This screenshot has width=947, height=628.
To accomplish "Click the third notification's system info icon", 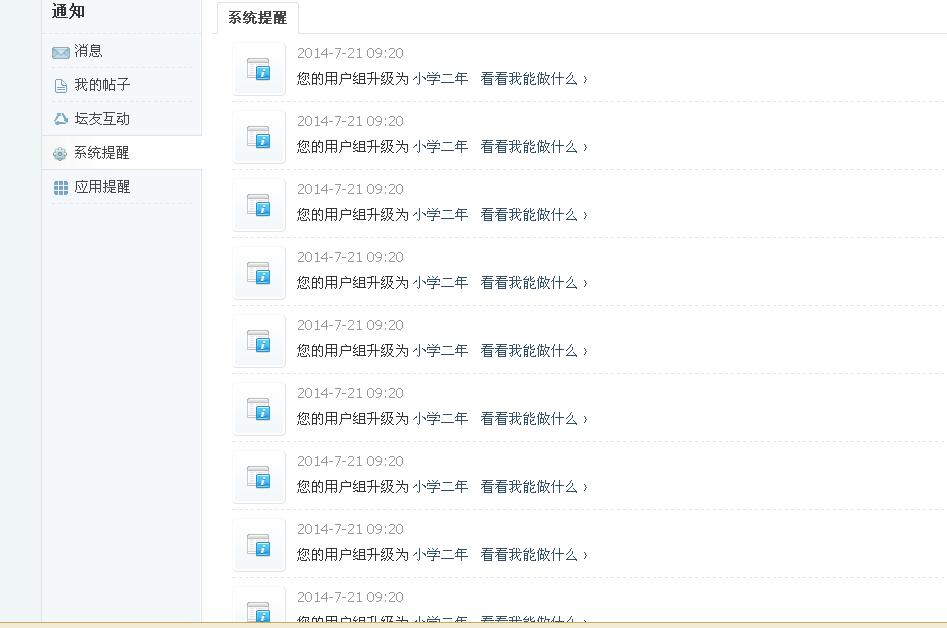I will point(259,205).
